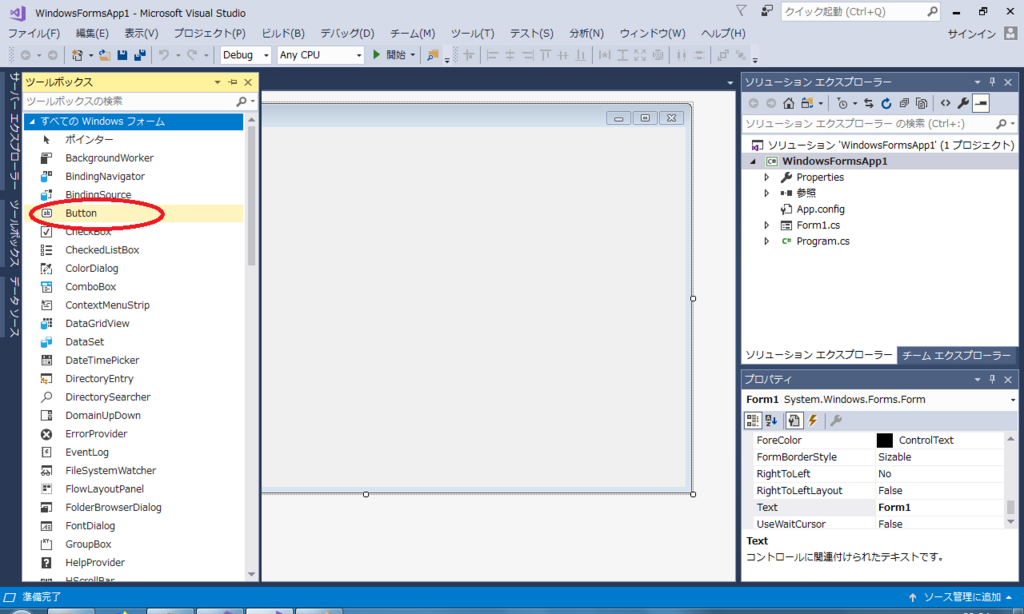Click the Text property value Form1
The image size is (1024, 614).
[894, 508]
